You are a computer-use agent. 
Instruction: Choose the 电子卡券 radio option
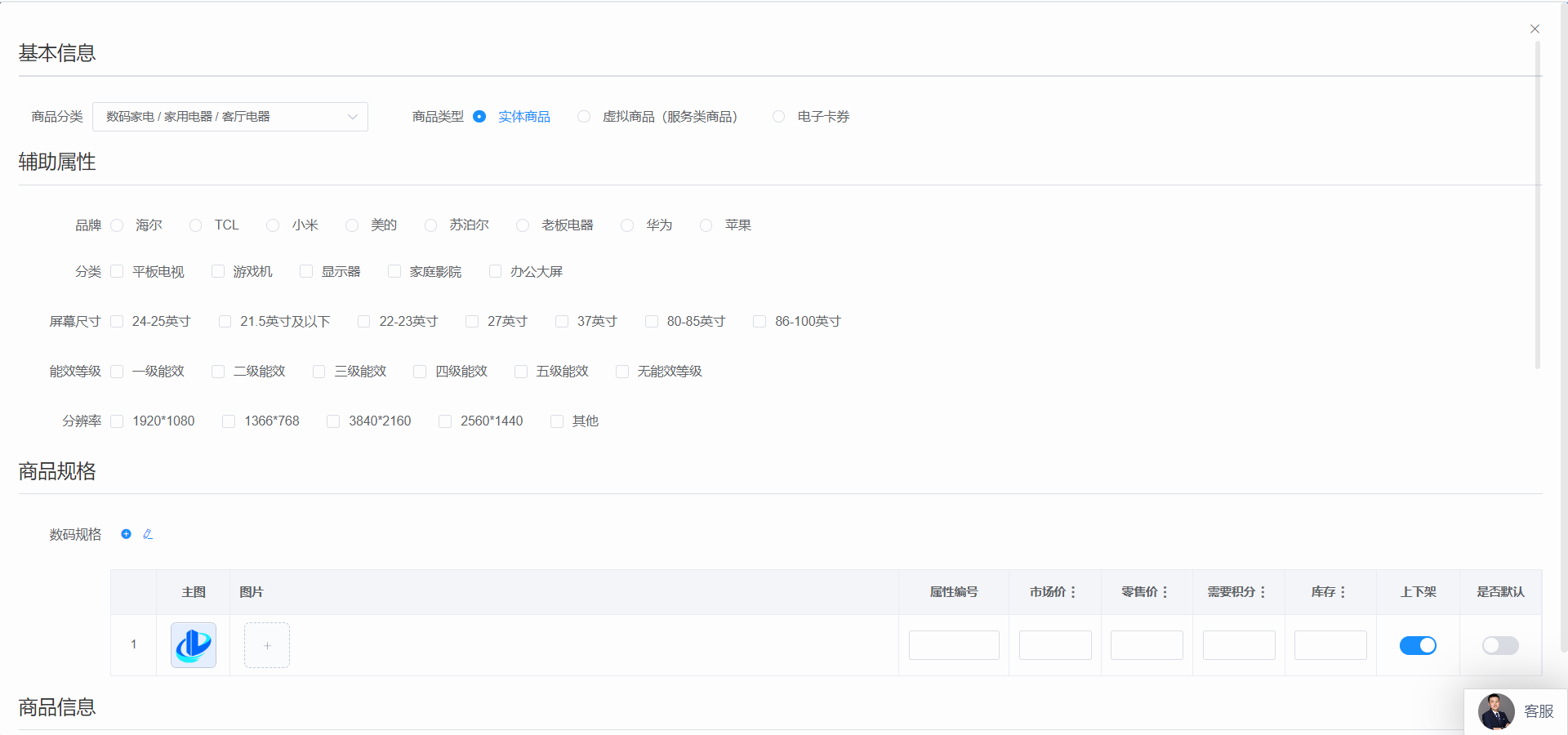(779, 117)
